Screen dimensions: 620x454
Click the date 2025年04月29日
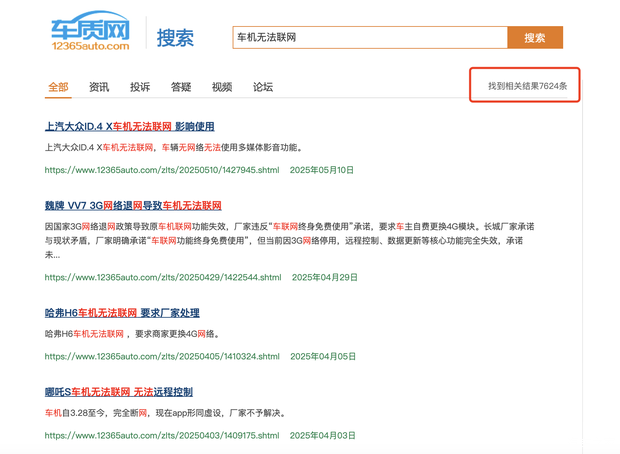point(325,278)
